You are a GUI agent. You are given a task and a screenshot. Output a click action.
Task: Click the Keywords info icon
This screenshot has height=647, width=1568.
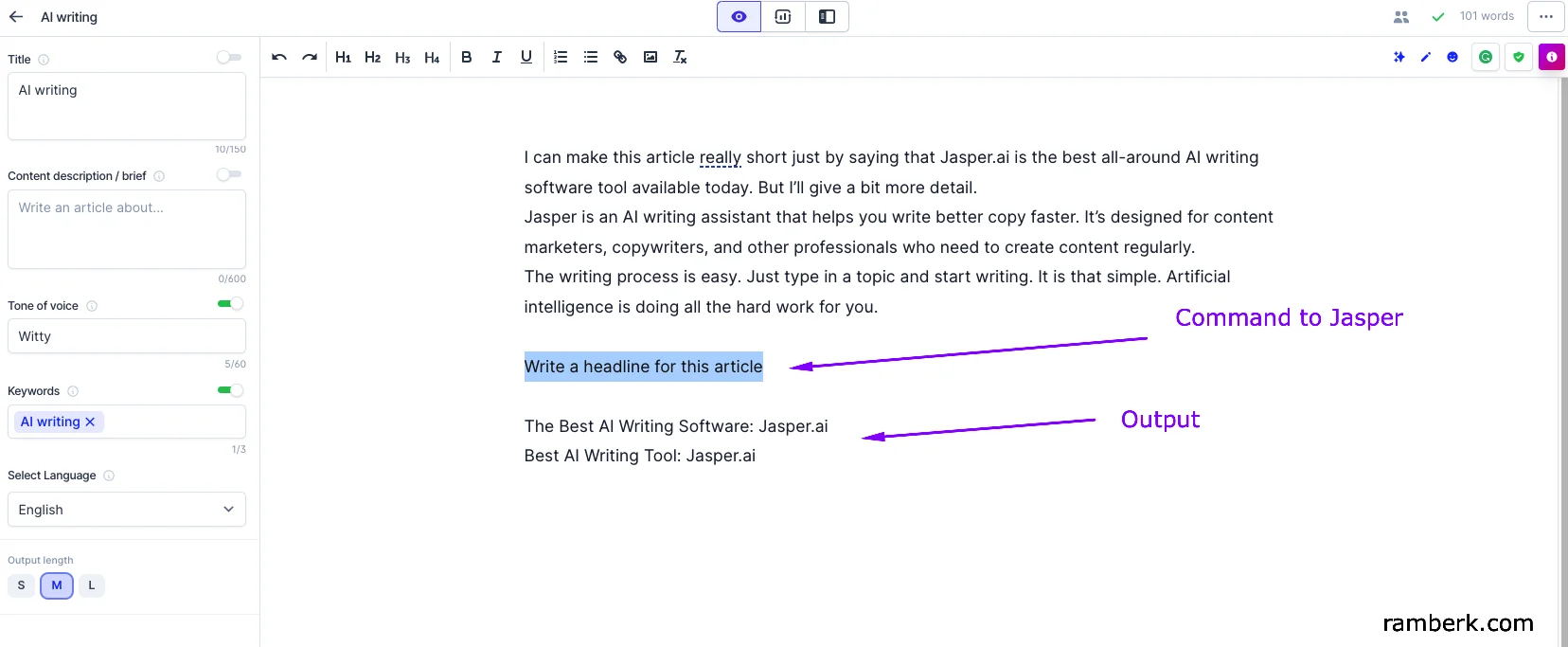coord(73,391)
